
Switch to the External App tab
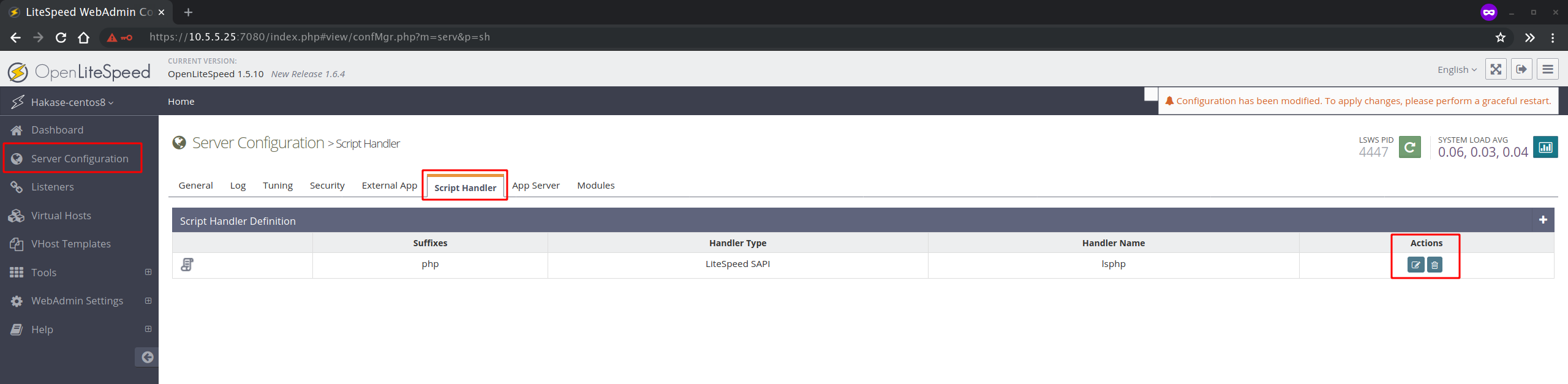click(390, 186)
